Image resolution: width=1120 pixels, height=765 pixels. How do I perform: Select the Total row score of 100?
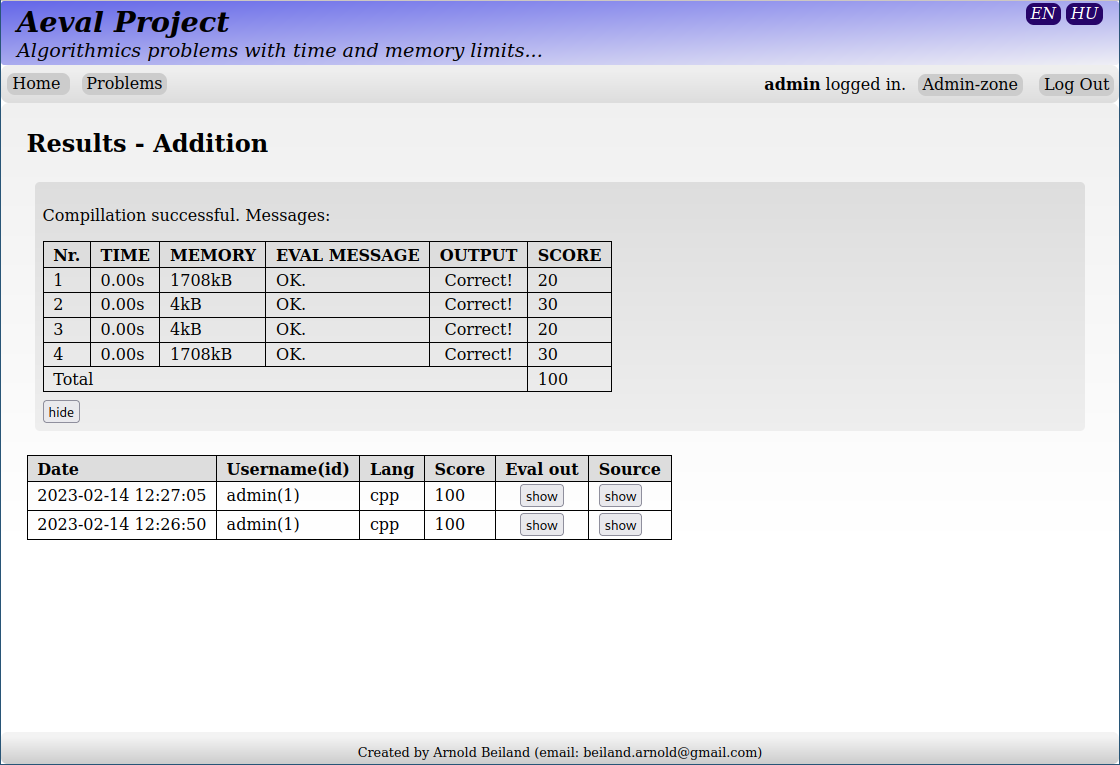553,379
